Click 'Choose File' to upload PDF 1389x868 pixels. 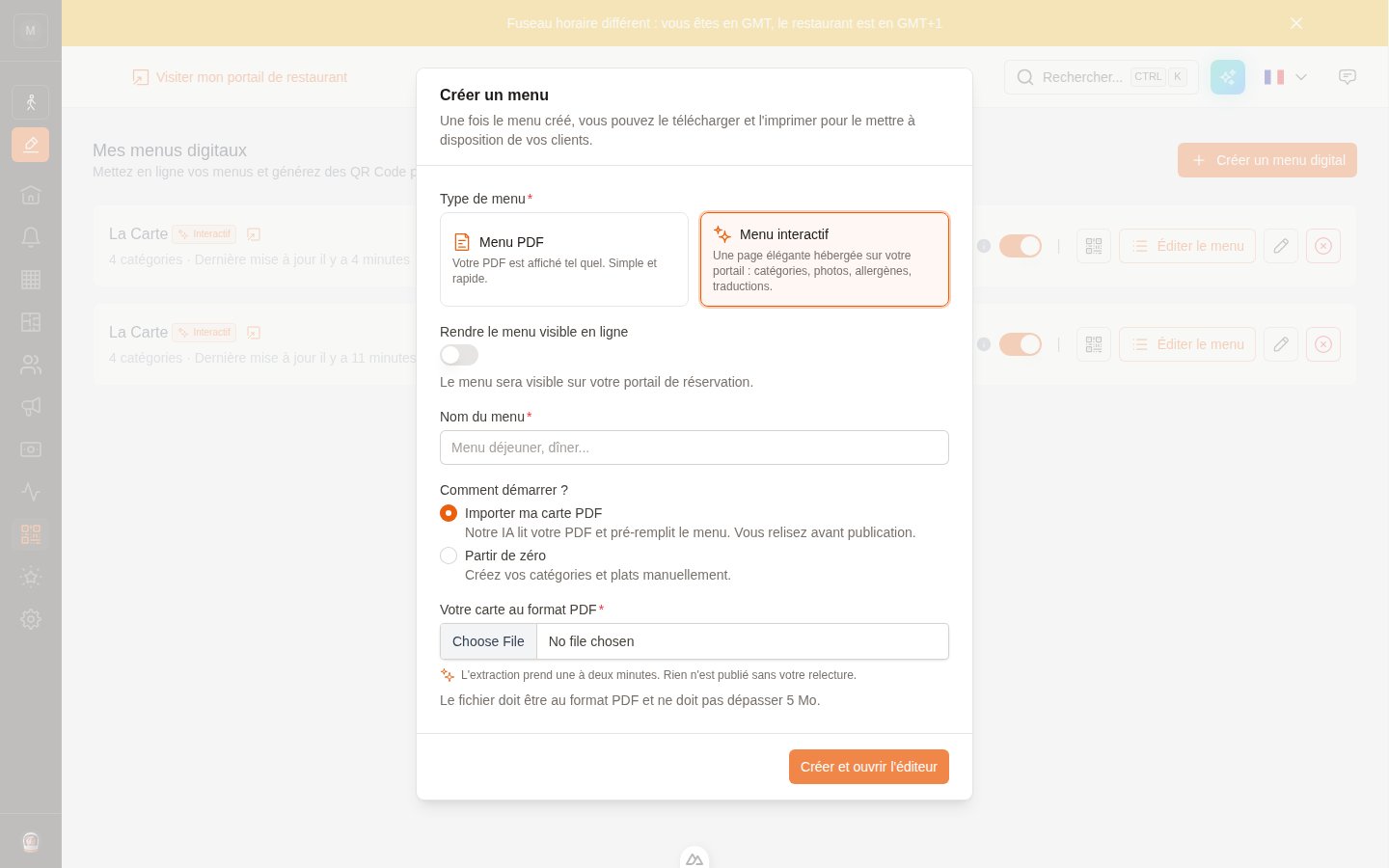(489, 641)
